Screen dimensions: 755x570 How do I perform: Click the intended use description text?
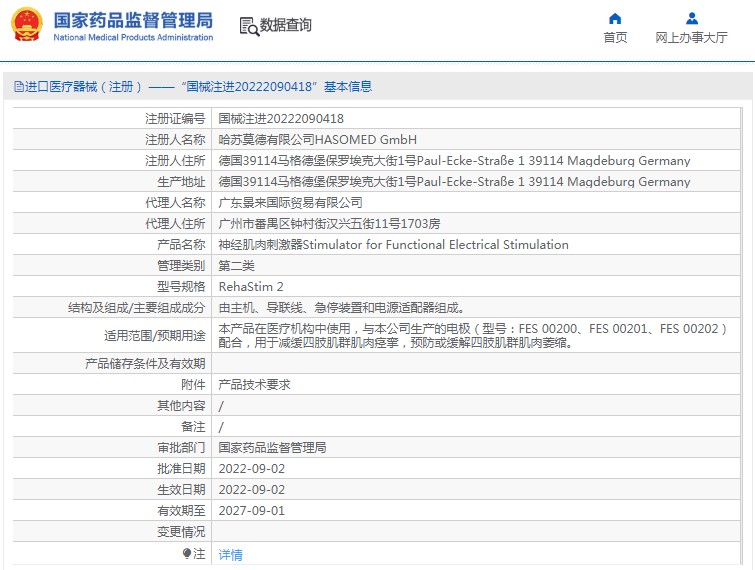pyautogui.click(x=472, y=336)
